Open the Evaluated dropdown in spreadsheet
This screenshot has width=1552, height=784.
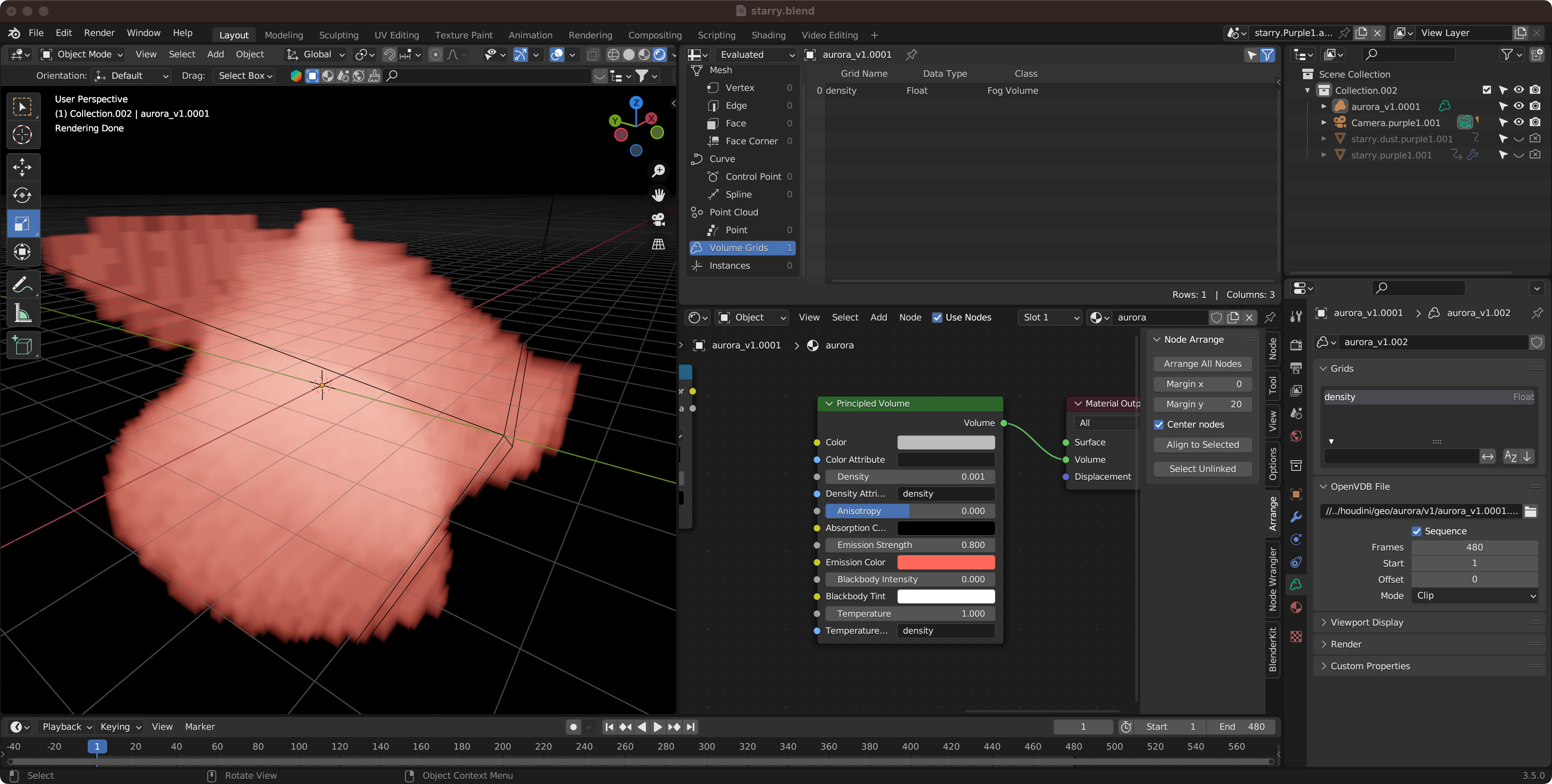click(x=756, y=55)
